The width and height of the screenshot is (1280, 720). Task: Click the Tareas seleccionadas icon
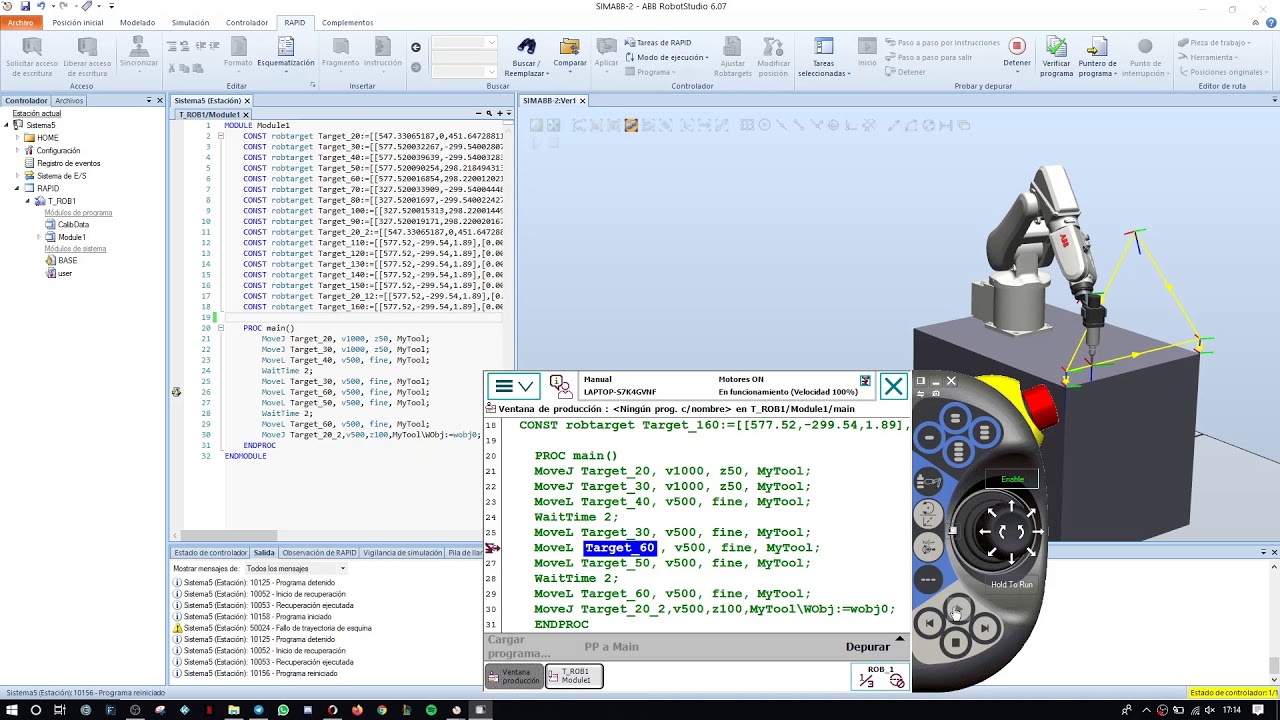pos(823,47)
